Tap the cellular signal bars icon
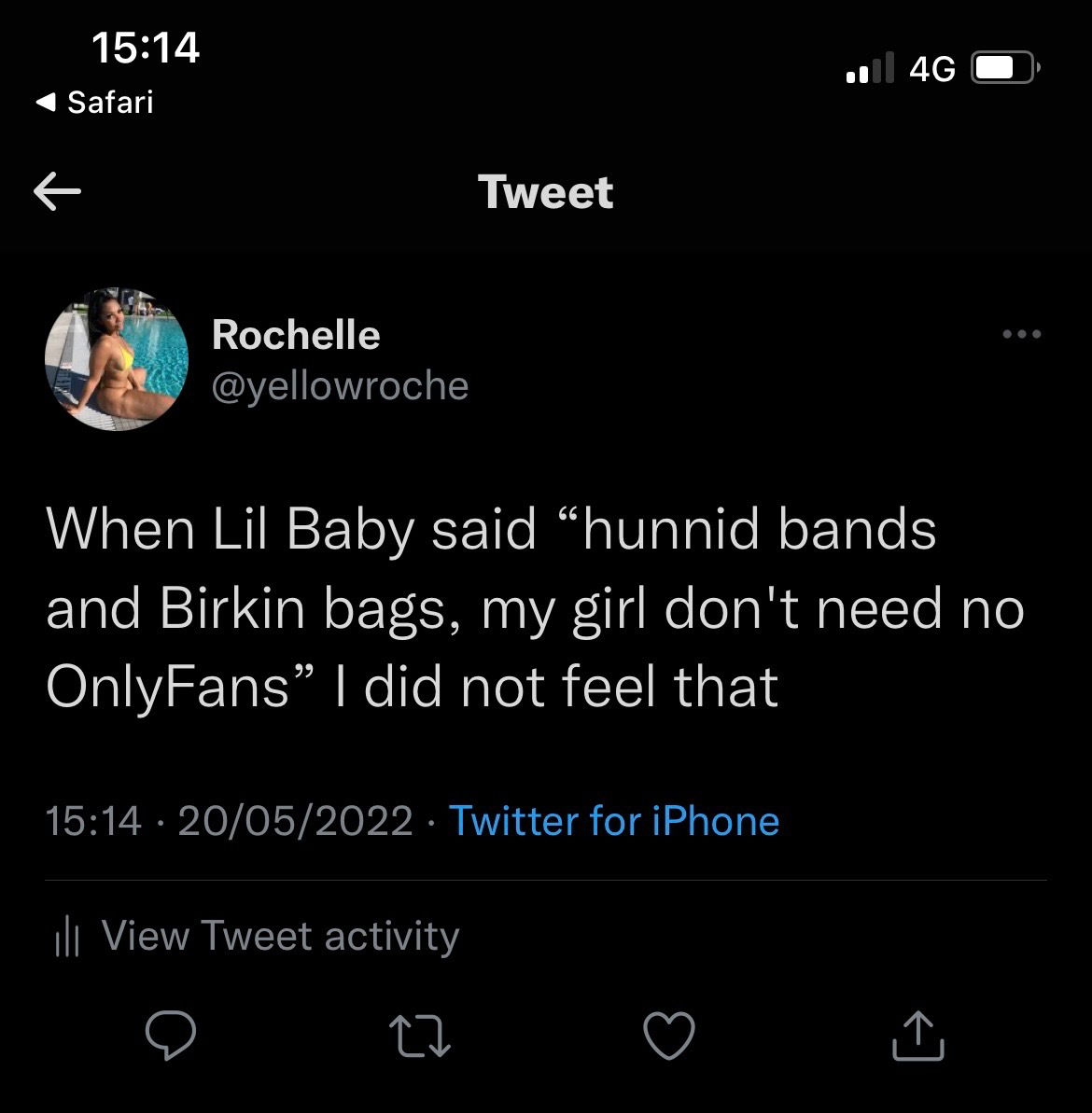 pyautogui.click(x=870, y=68)
